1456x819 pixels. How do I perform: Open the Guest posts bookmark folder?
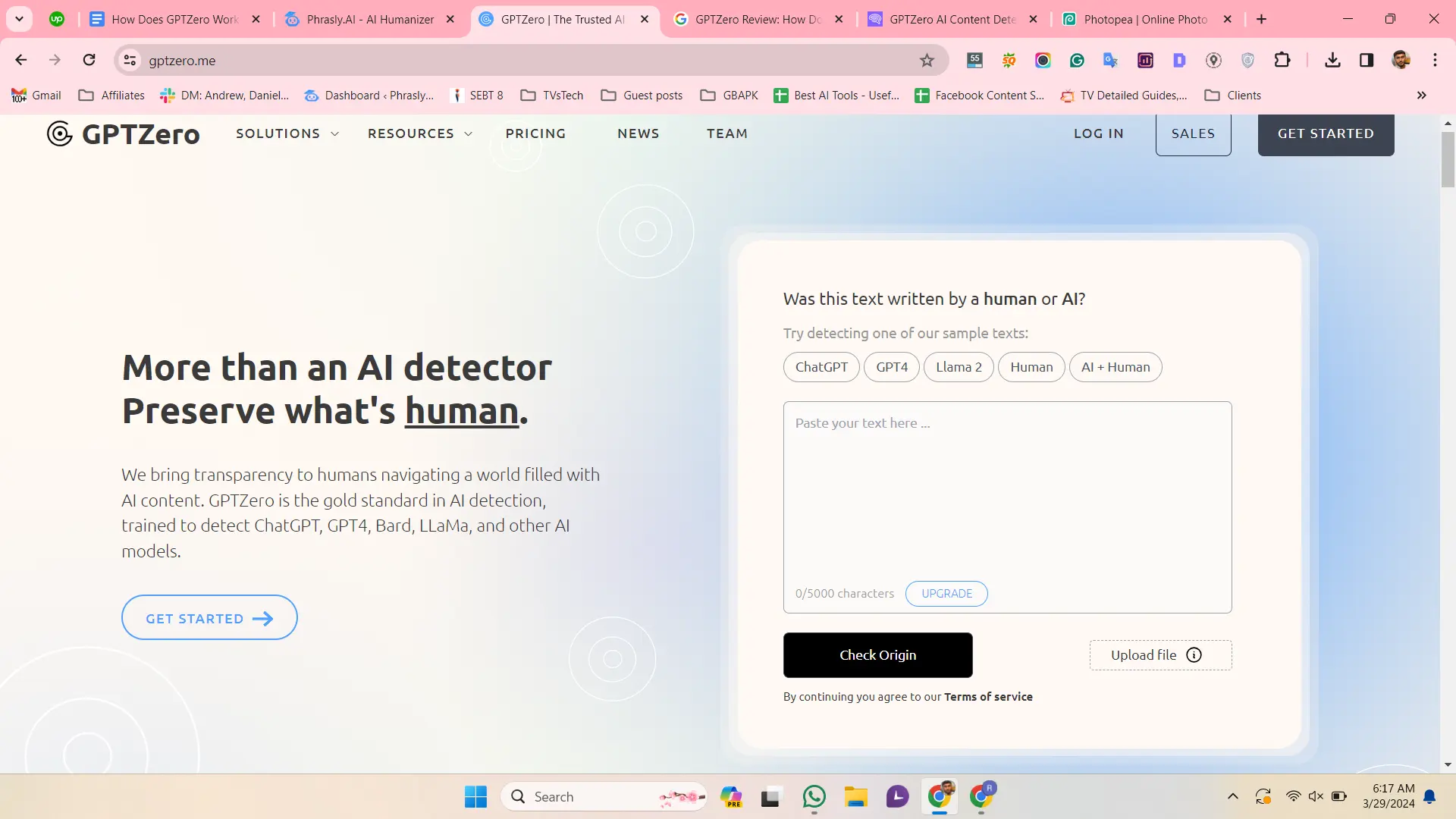tap(642, 96)
